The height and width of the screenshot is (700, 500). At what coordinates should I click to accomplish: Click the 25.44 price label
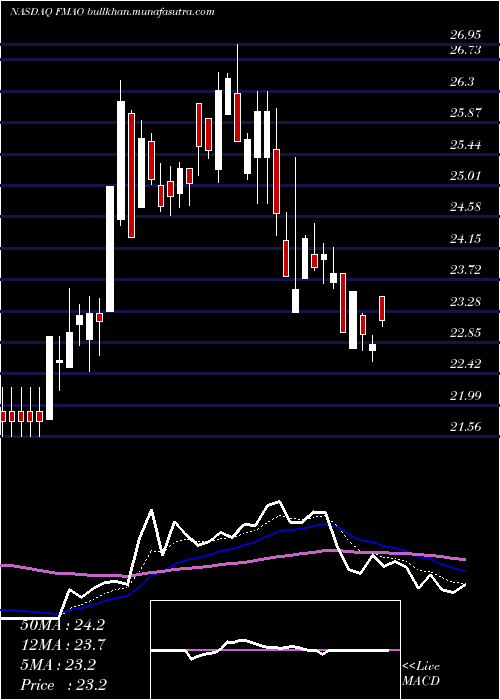[466, 145]
